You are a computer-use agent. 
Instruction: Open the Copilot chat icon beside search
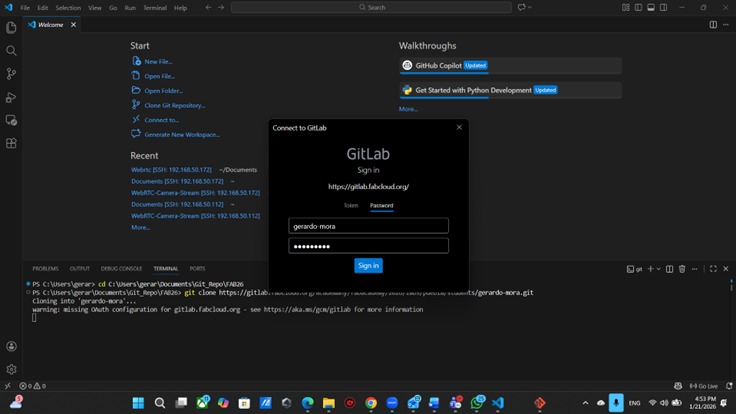click(x=521, y=8)
